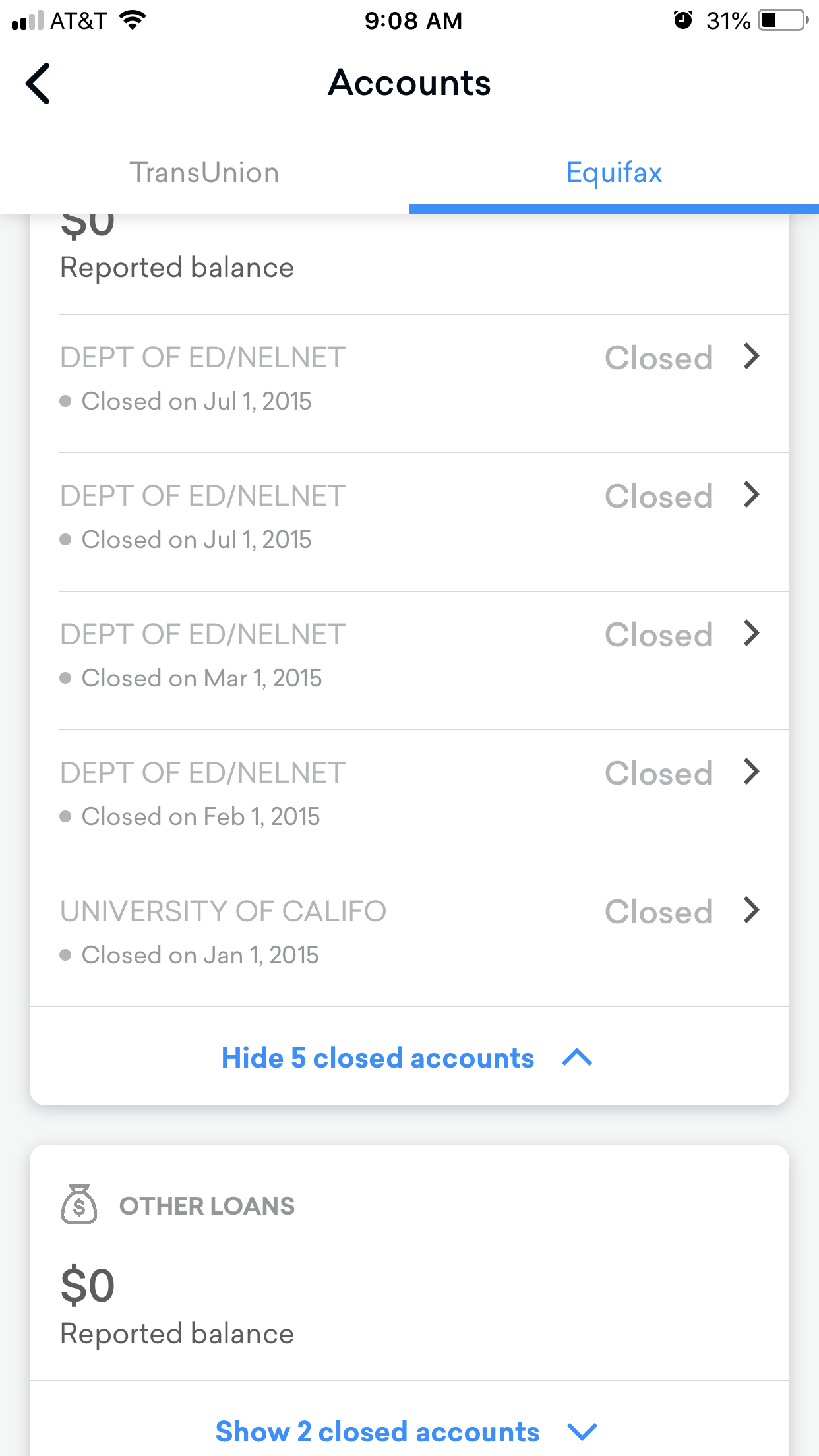
Task: Tap the Wi-Fi status icon
Action: click(133, 20)
